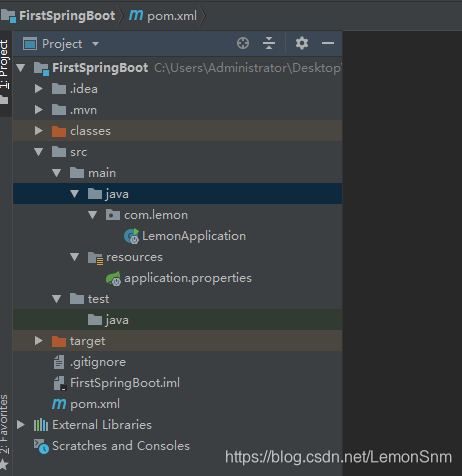462x476 pixels.
Task: Collapse the FirstSpringBoot root node
Action: (x=21, y=68)
